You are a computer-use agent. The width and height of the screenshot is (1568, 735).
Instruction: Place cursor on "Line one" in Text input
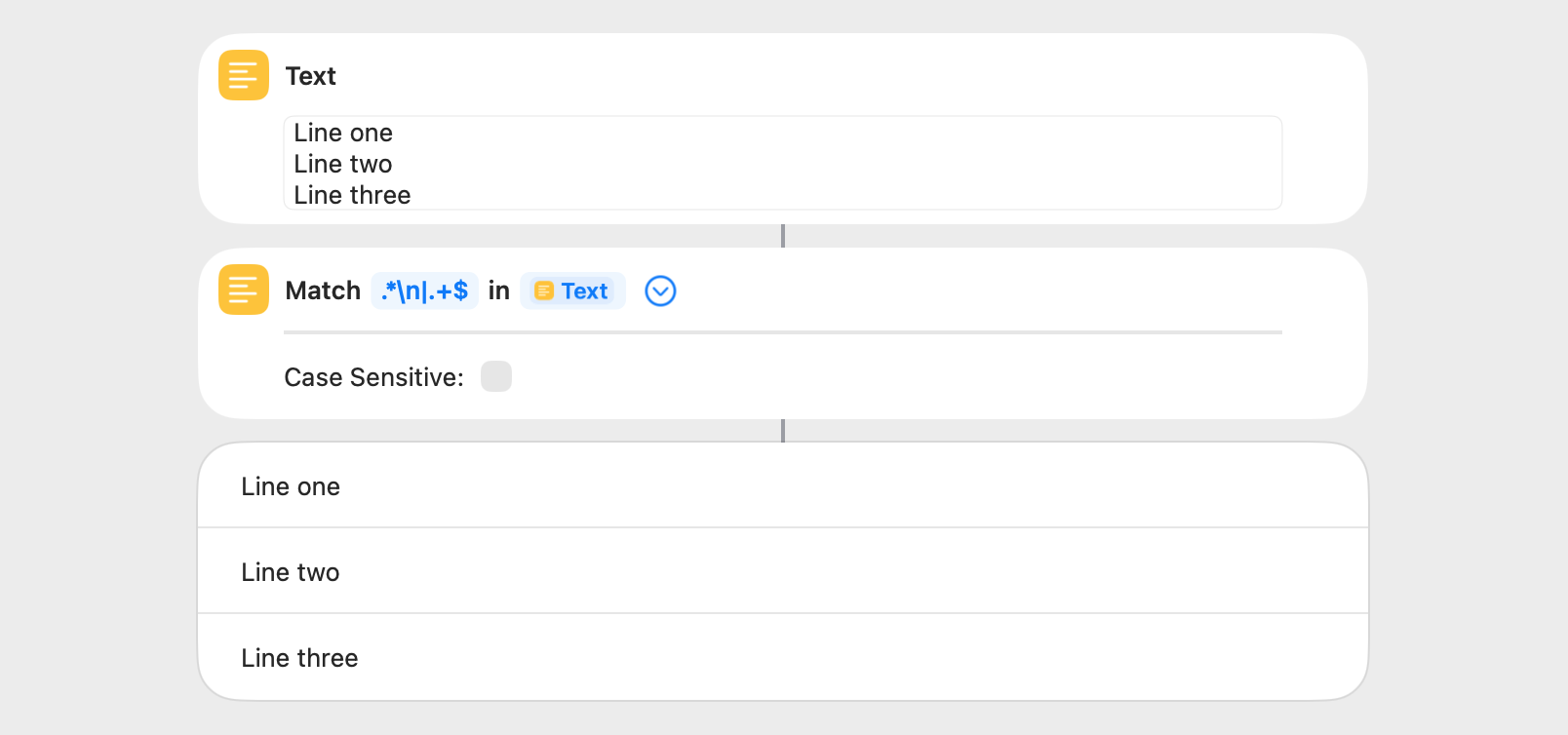343,133
